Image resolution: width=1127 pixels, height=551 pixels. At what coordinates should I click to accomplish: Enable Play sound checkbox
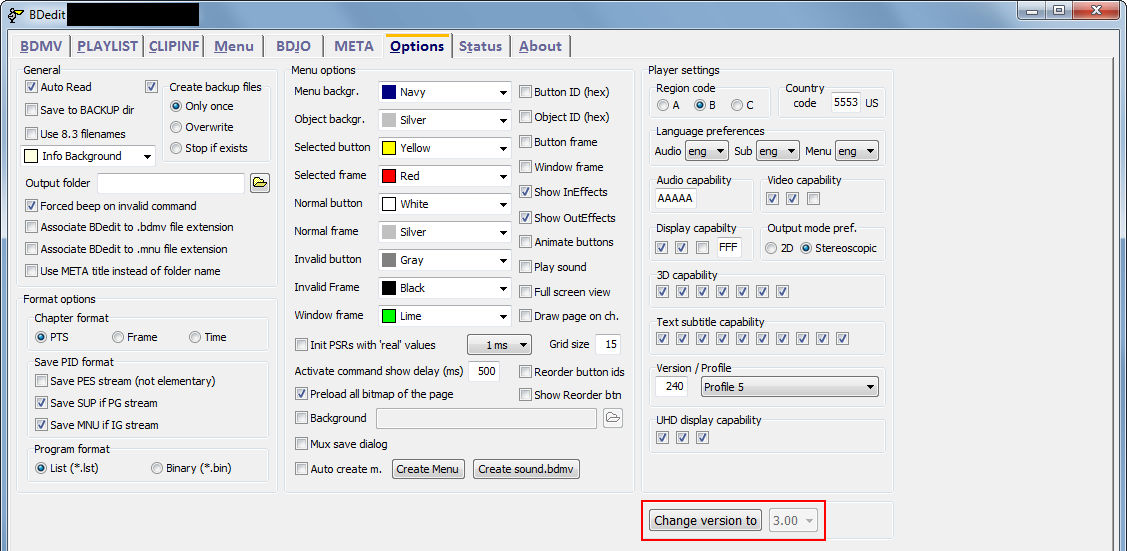click(525, 267)
